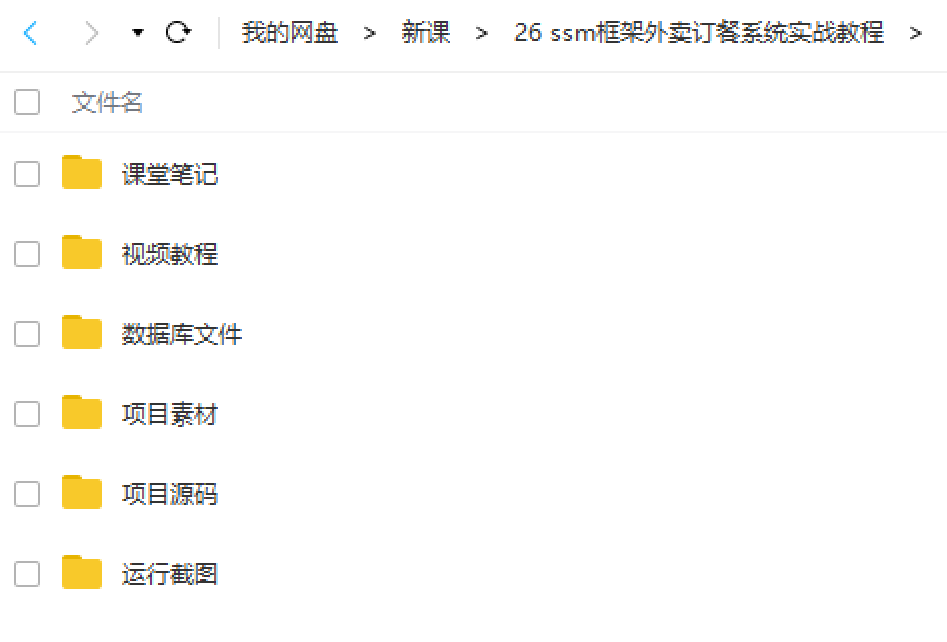Go to 我的网盘 in breadcrumb
This screenshot has width=947, height=642.
[290, 33]
